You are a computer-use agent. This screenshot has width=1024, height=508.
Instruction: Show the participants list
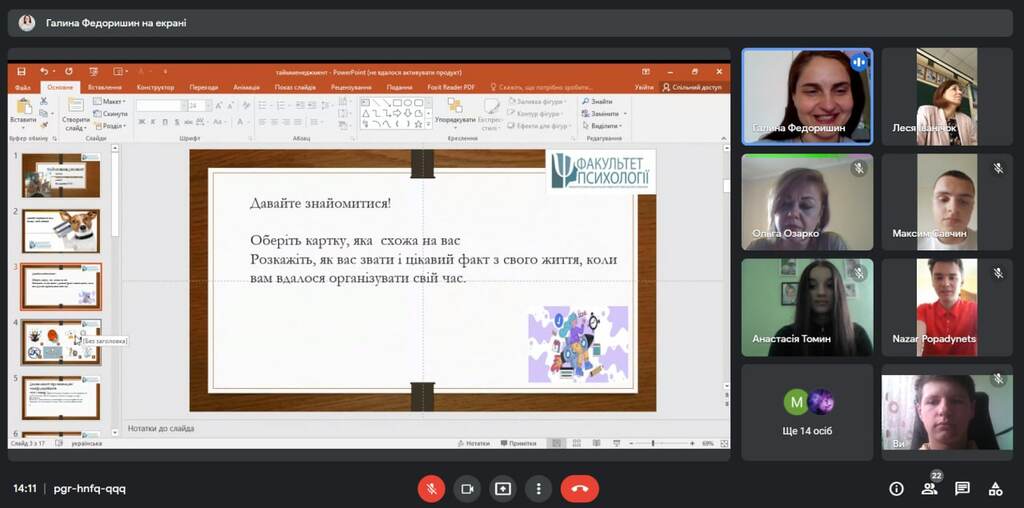click(929, 489)
